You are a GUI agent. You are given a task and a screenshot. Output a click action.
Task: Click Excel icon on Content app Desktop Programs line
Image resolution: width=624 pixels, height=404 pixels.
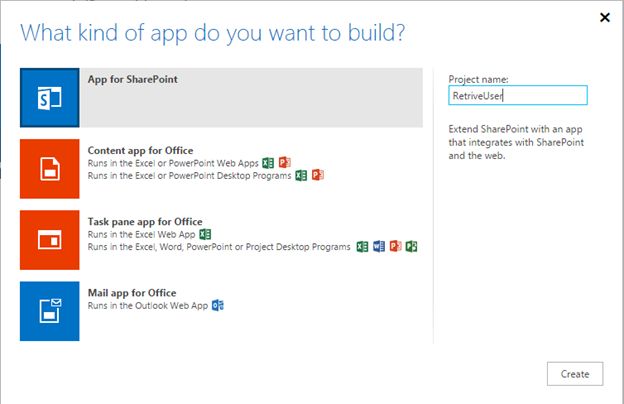(301, 175)
